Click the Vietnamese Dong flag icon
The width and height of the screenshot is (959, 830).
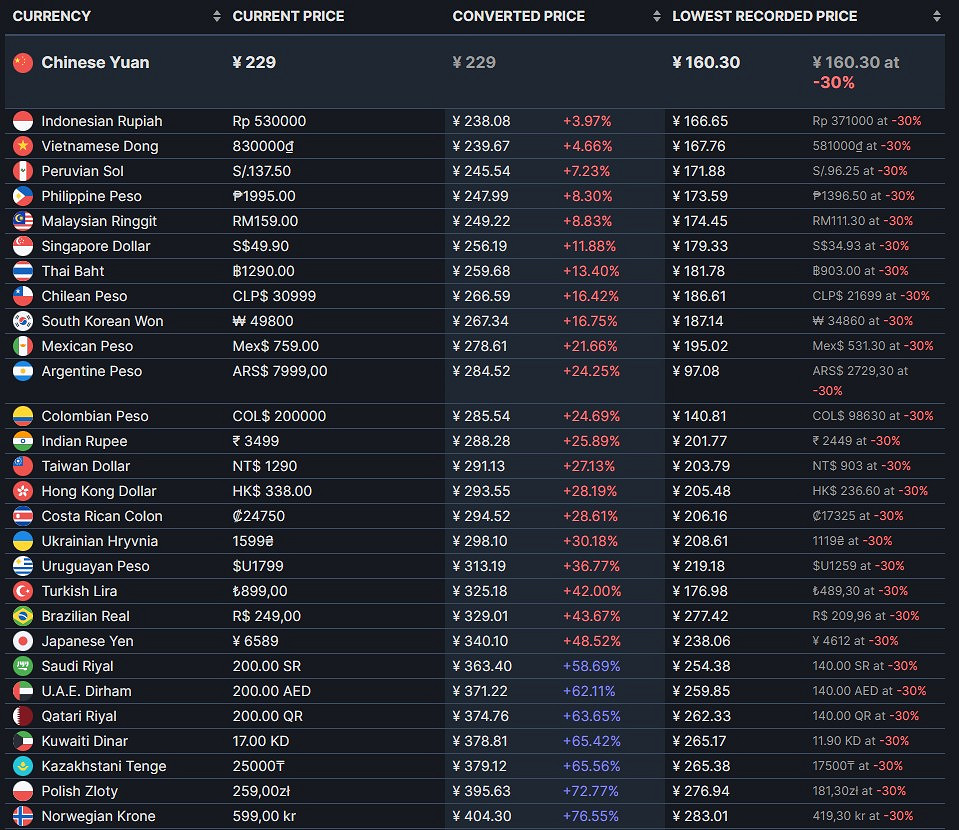pos(23,146)
